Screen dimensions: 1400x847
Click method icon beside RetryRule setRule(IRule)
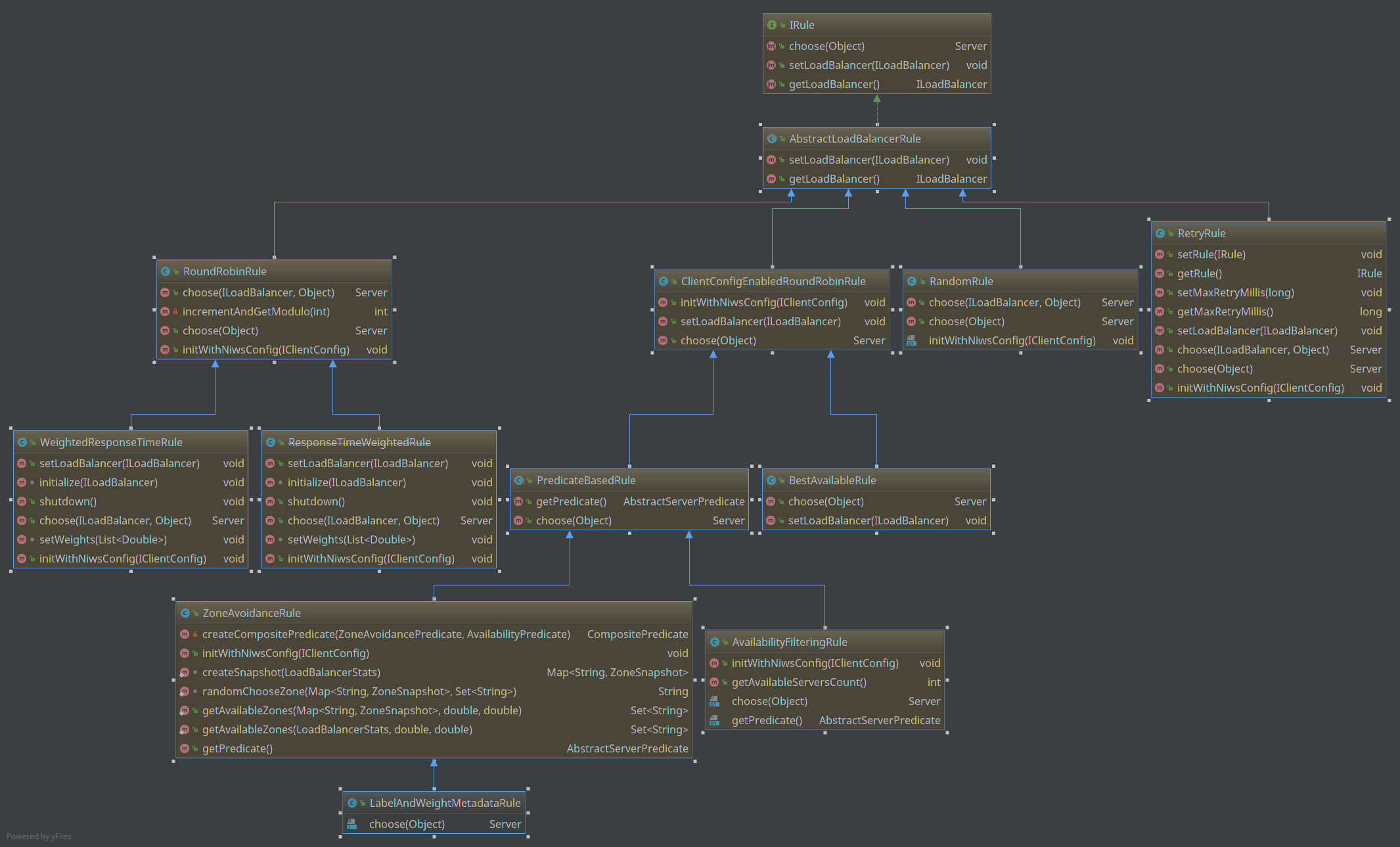click(1160, 254)
